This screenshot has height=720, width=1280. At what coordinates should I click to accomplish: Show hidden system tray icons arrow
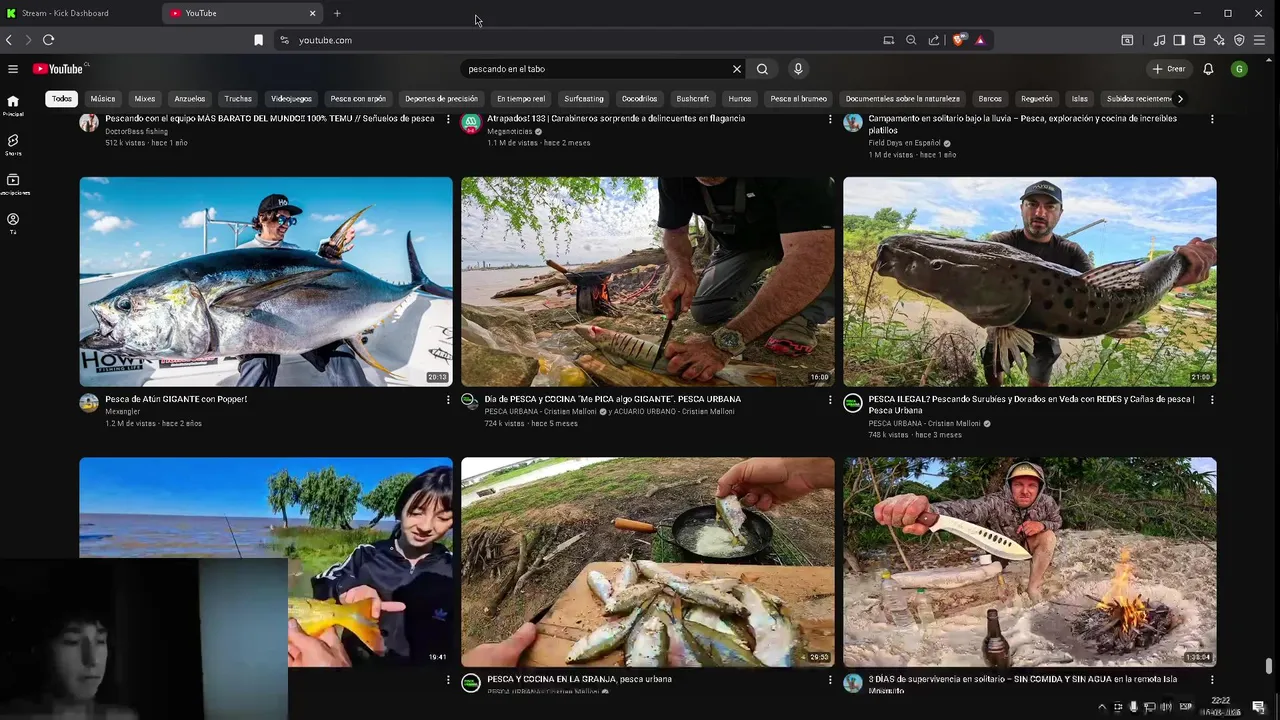coord(1102,707)
